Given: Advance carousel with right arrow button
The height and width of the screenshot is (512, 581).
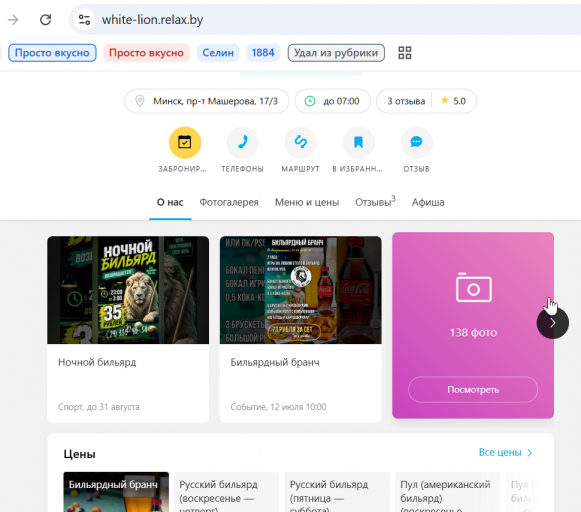Looking at the screenshot, I should (x=552, y=323).
